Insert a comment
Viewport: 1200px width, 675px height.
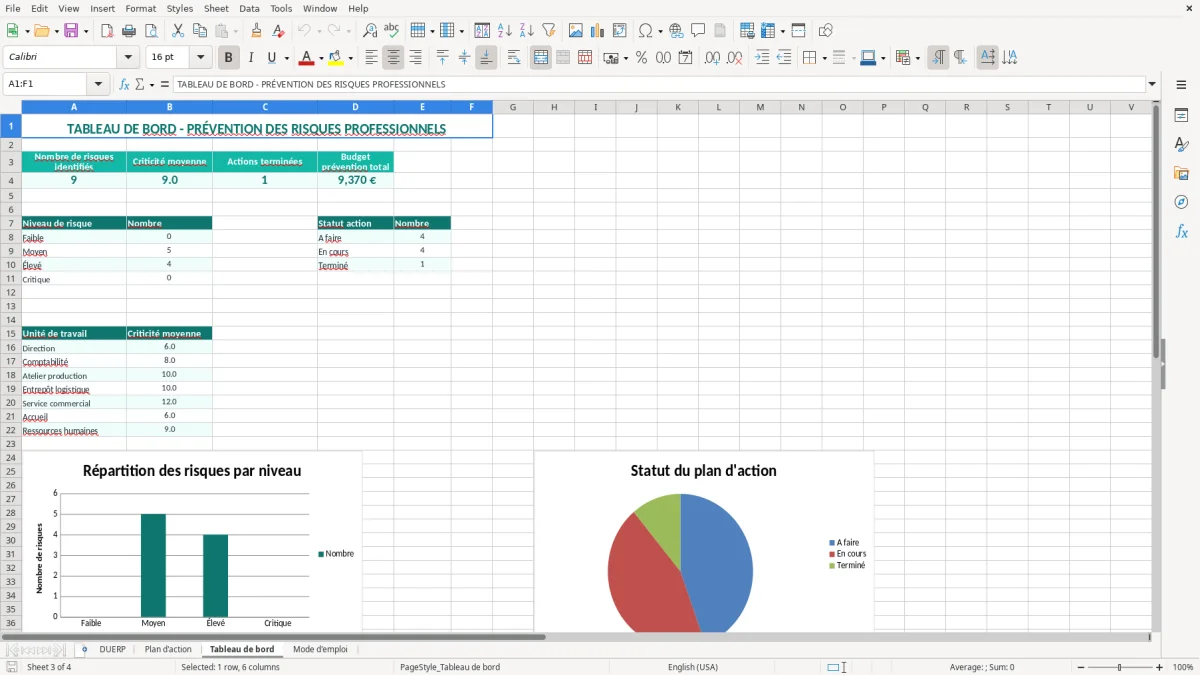698,31
